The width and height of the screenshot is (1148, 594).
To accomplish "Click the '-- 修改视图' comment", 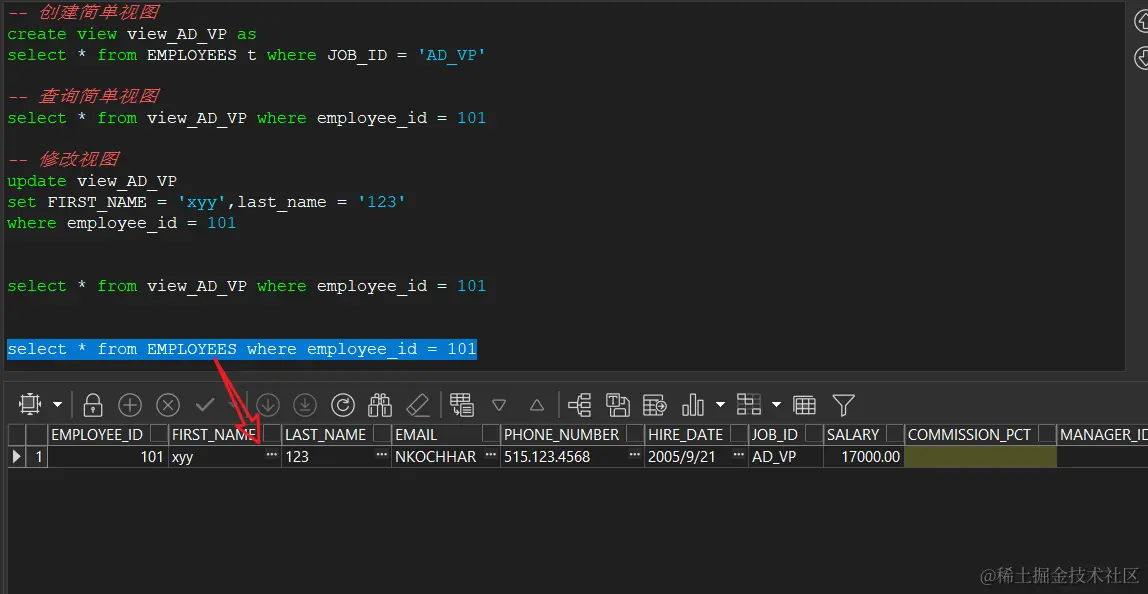I will pyautogui.click(x=63, y=159).
